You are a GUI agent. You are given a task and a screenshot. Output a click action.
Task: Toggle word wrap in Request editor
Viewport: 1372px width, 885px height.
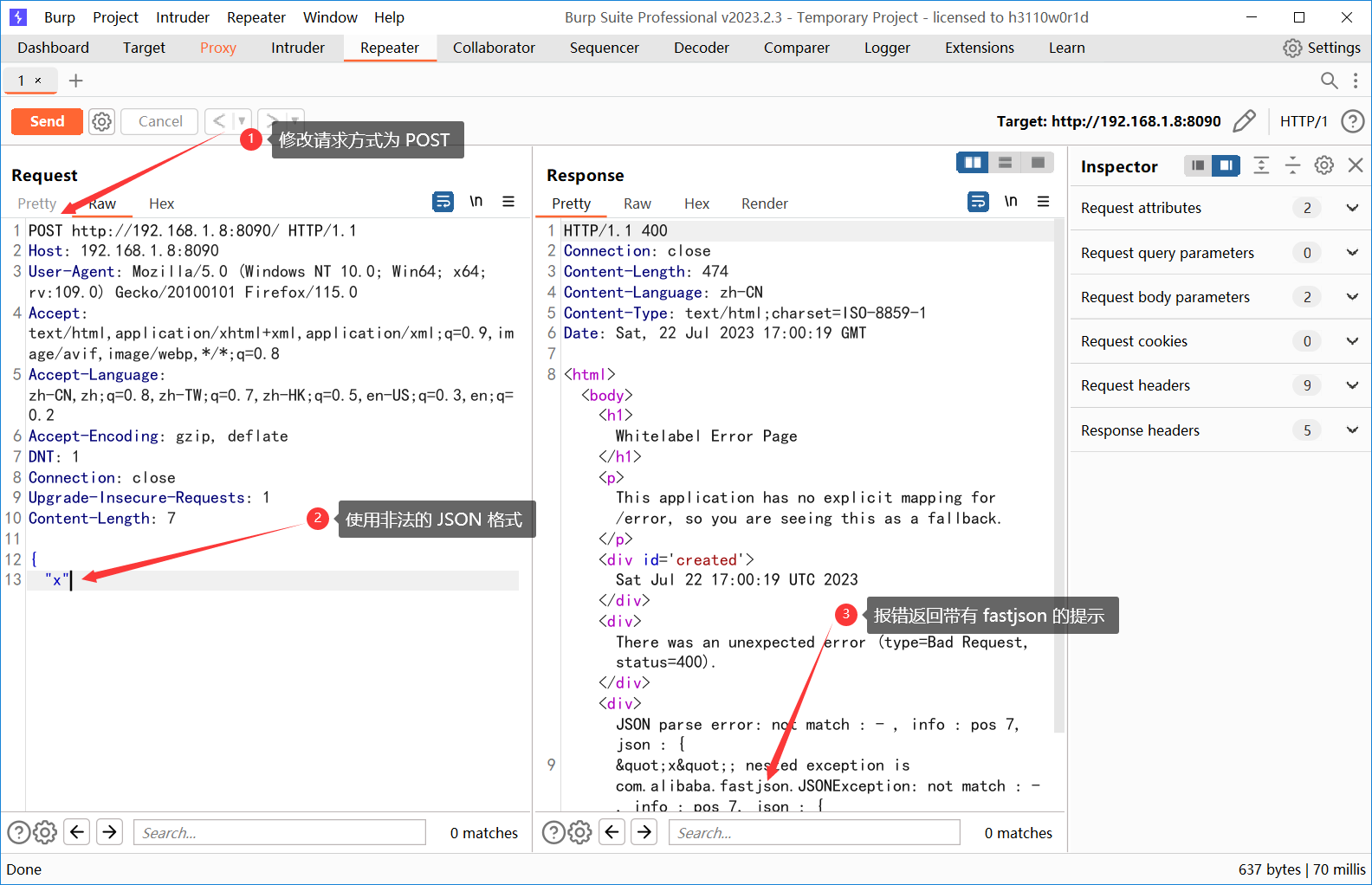tap(443, 202)
